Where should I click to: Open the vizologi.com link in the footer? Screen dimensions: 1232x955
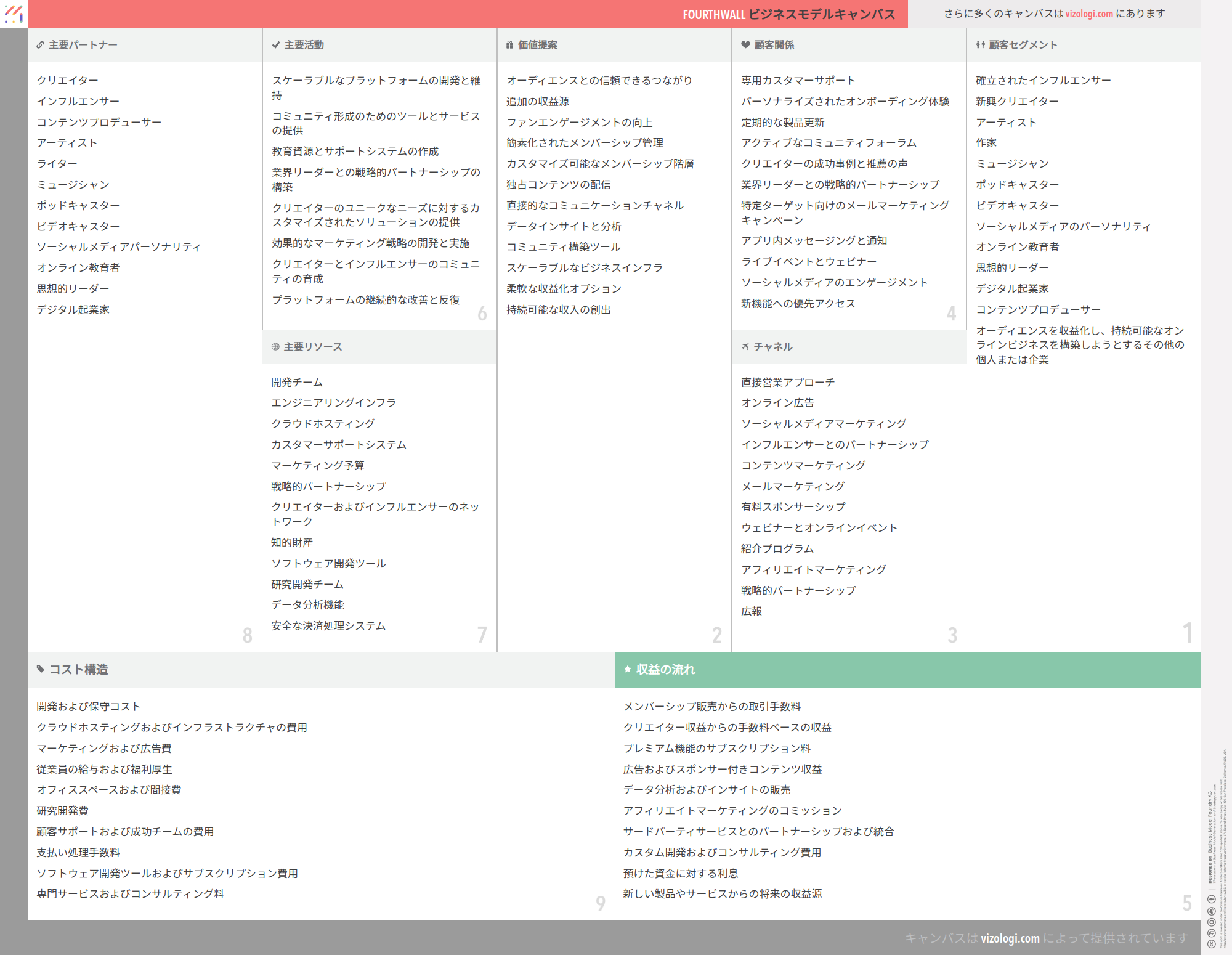coord(1010,938)
